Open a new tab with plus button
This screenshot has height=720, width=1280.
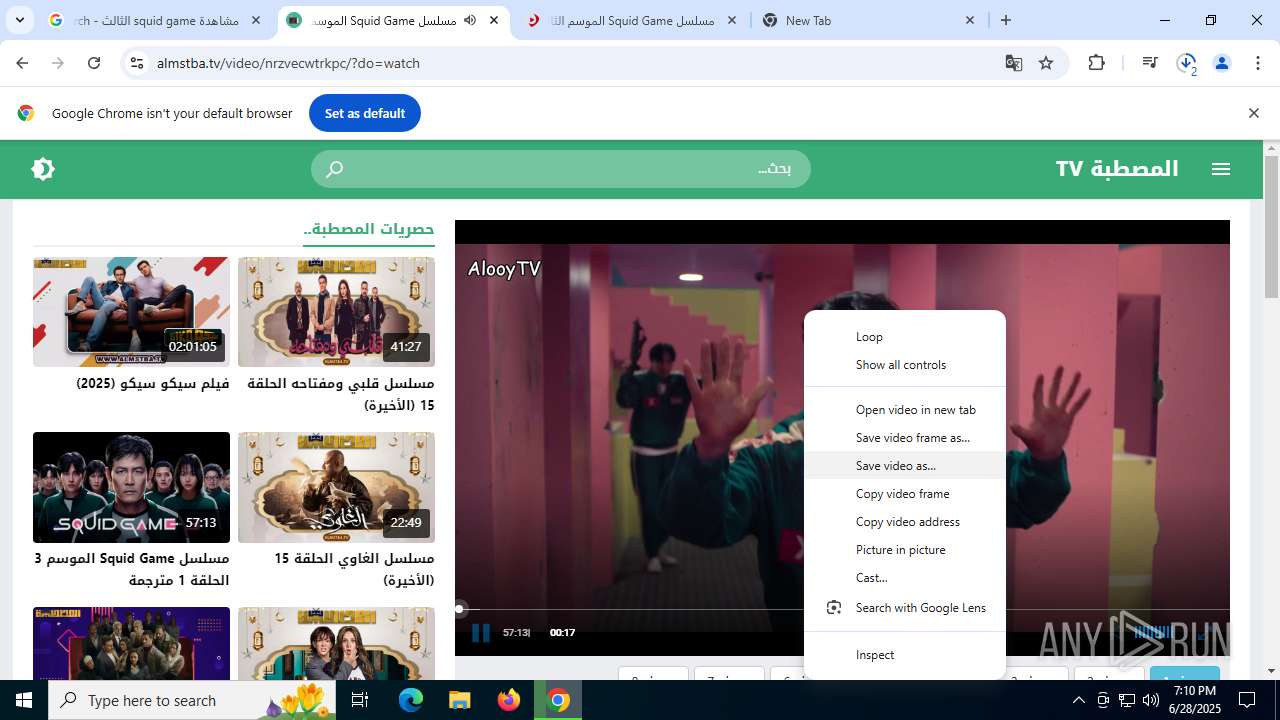pos(1006,20)
